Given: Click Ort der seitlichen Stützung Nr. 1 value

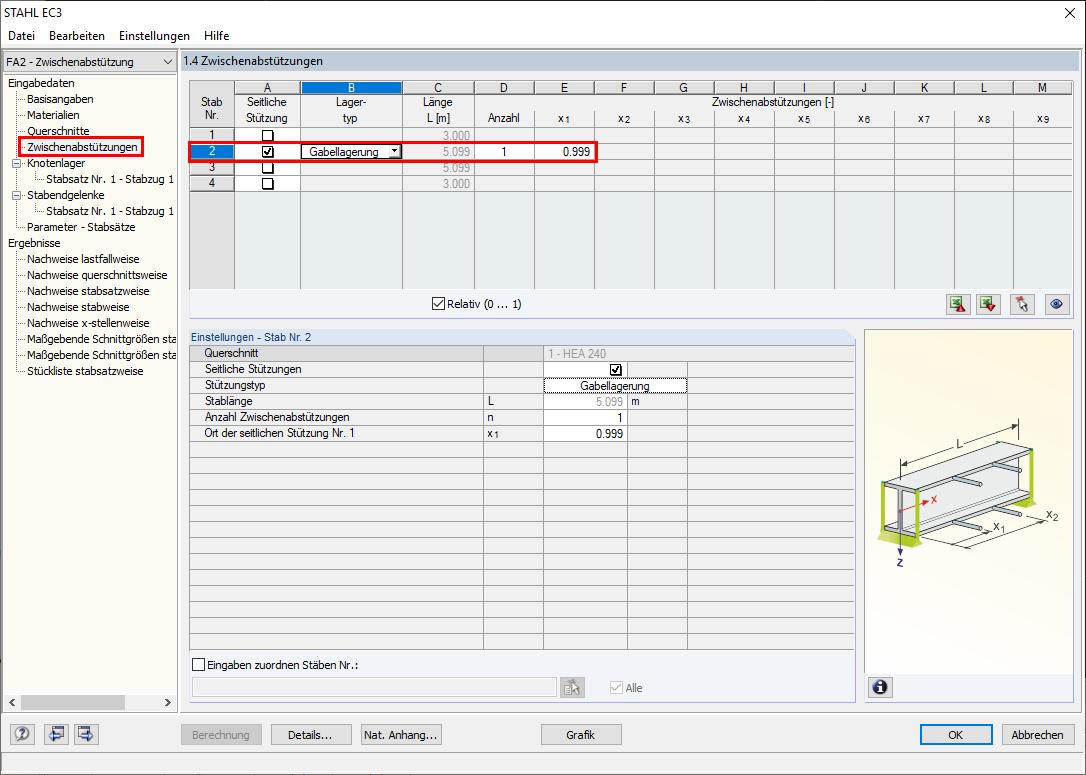Looking at the screenshot, I should click(585, 434).
